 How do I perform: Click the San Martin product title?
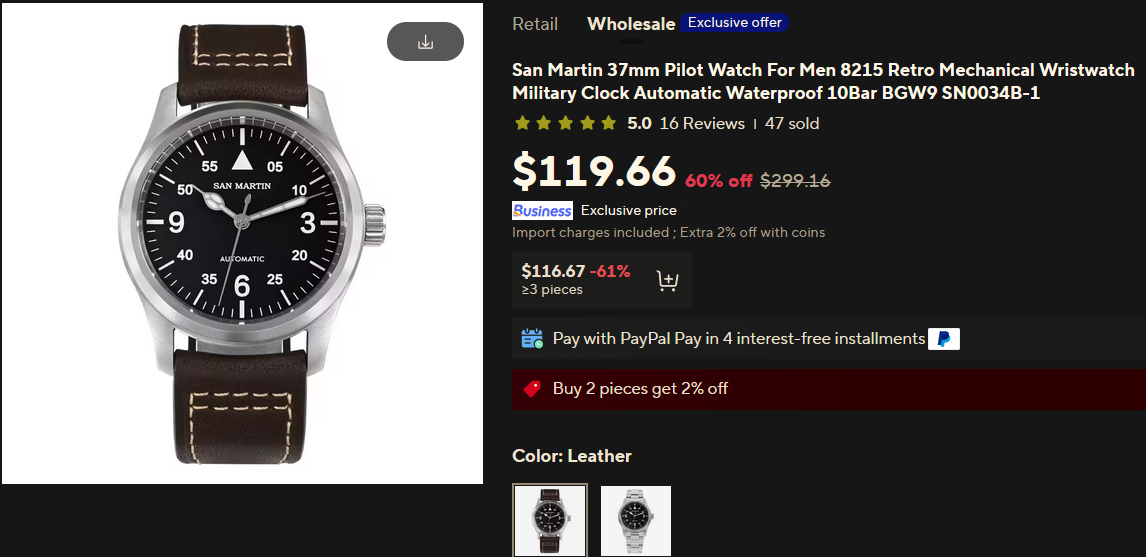pyautogui.click(x=823, y=81)
